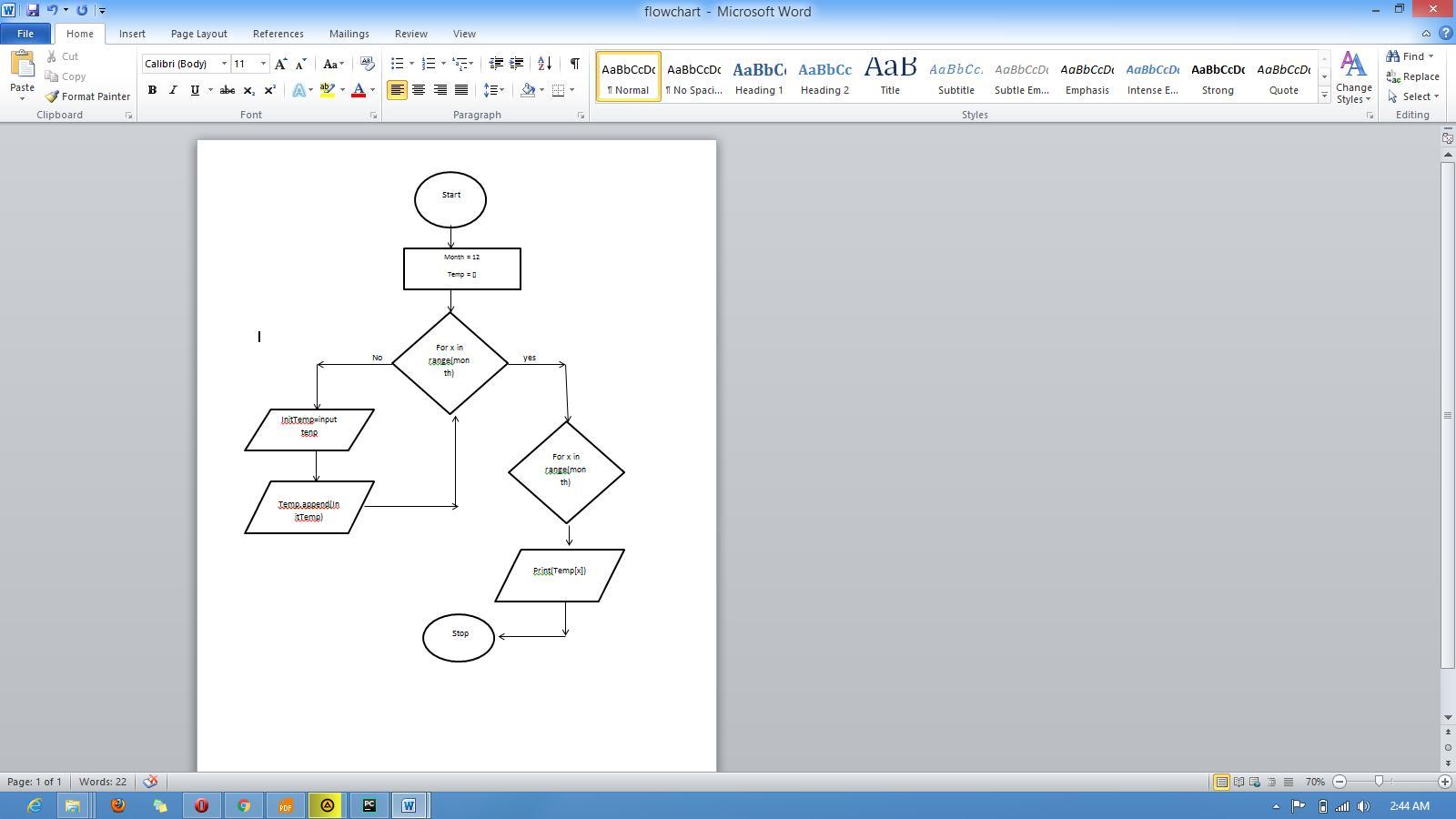Viewport: 1456px width, 819px height.
Task: Switch to the Insert tab
Action: click(132, 34)
